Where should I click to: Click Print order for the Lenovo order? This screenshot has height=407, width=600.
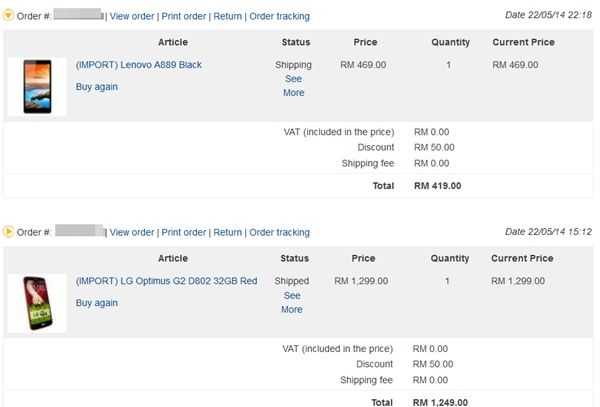[184, 16]
